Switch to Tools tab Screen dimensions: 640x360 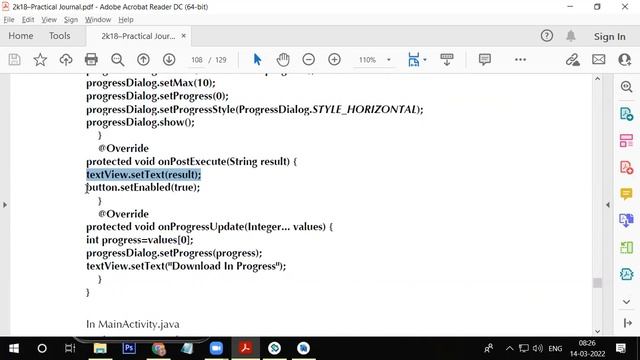tap(60, 36)
